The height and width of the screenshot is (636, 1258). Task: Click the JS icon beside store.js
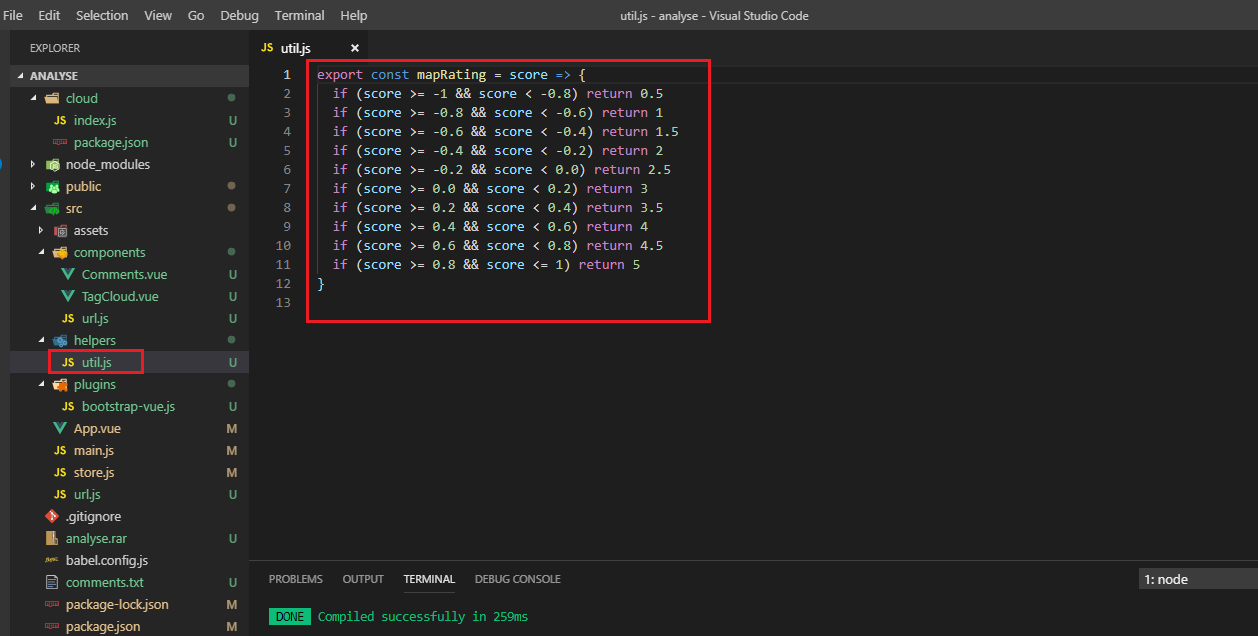coord(60,472)
